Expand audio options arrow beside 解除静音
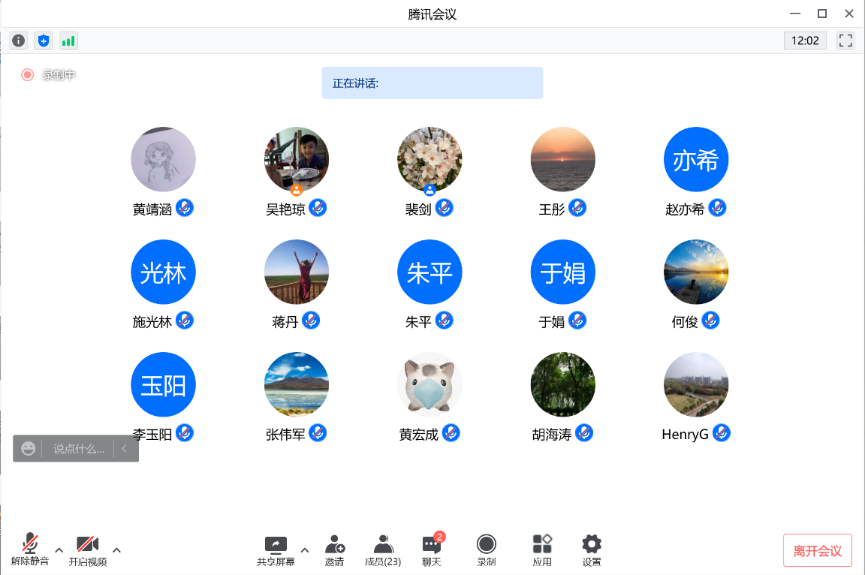 (59, 550)
